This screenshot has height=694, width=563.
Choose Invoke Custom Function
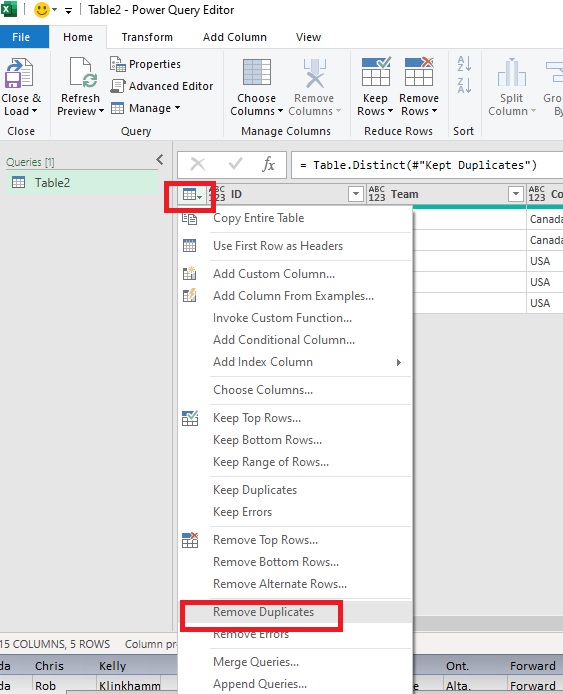pos(295,318)
